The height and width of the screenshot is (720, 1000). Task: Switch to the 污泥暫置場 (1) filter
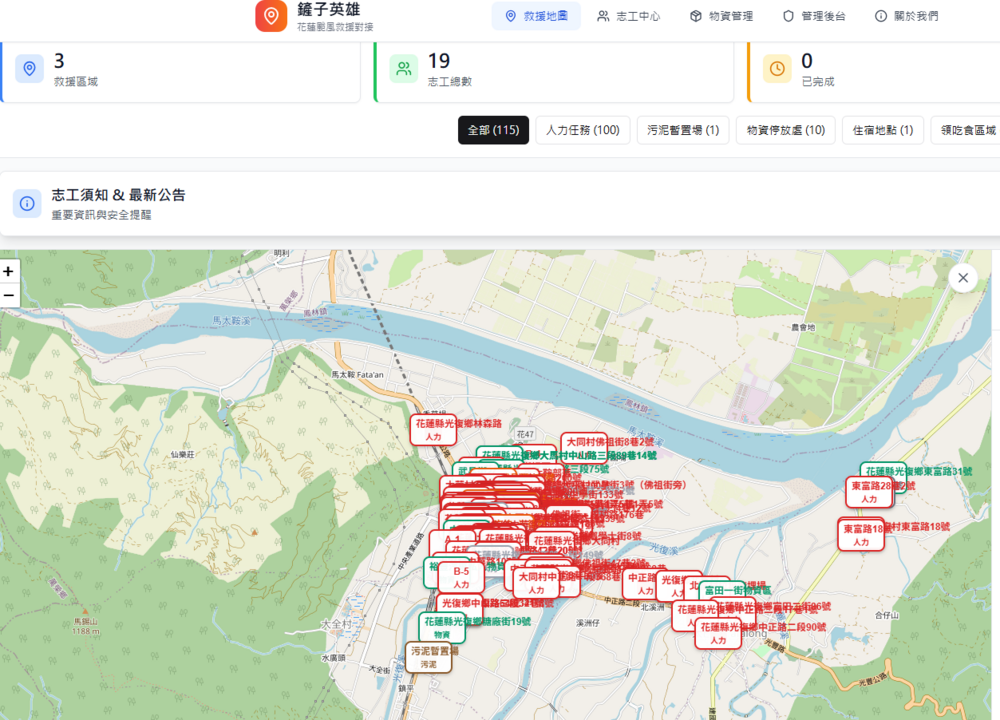click(x=683, y=130)
